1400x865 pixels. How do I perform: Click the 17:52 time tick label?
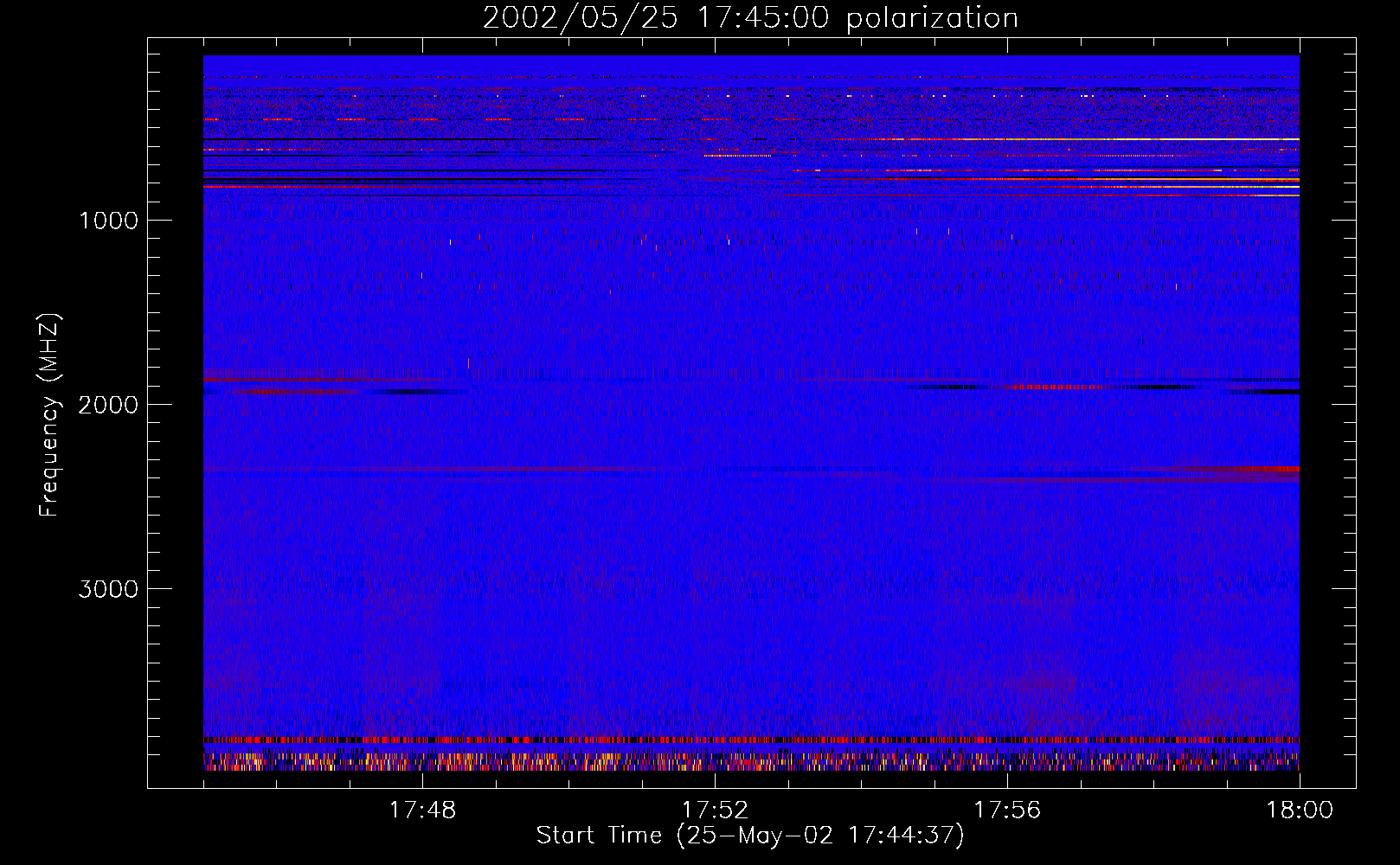(x=715, y=811)
